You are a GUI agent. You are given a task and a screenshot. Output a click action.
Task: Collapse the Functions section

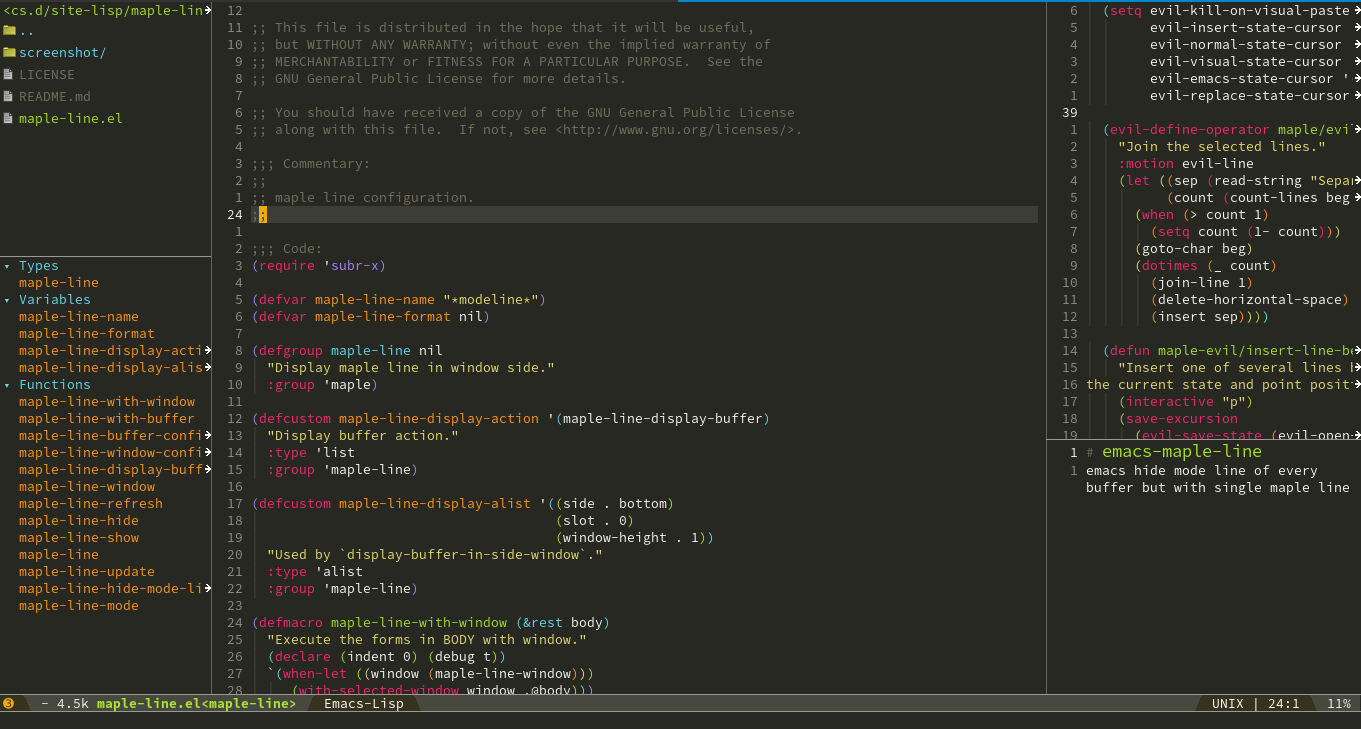tap(7, 385)
